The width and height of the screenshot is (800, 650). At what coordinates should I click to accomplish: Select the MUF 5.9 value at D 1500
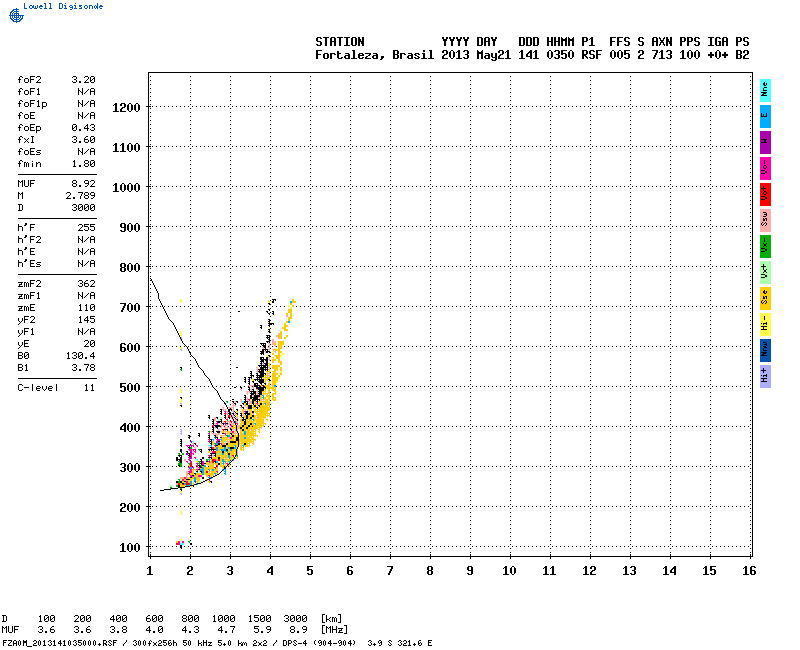click(x=262, y=630)
